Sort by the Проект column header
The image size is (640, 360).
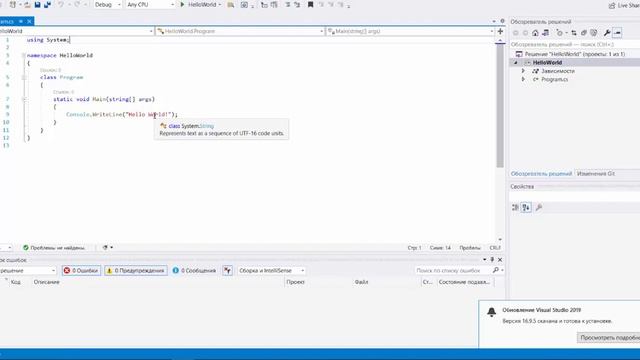tap(296, 282)
